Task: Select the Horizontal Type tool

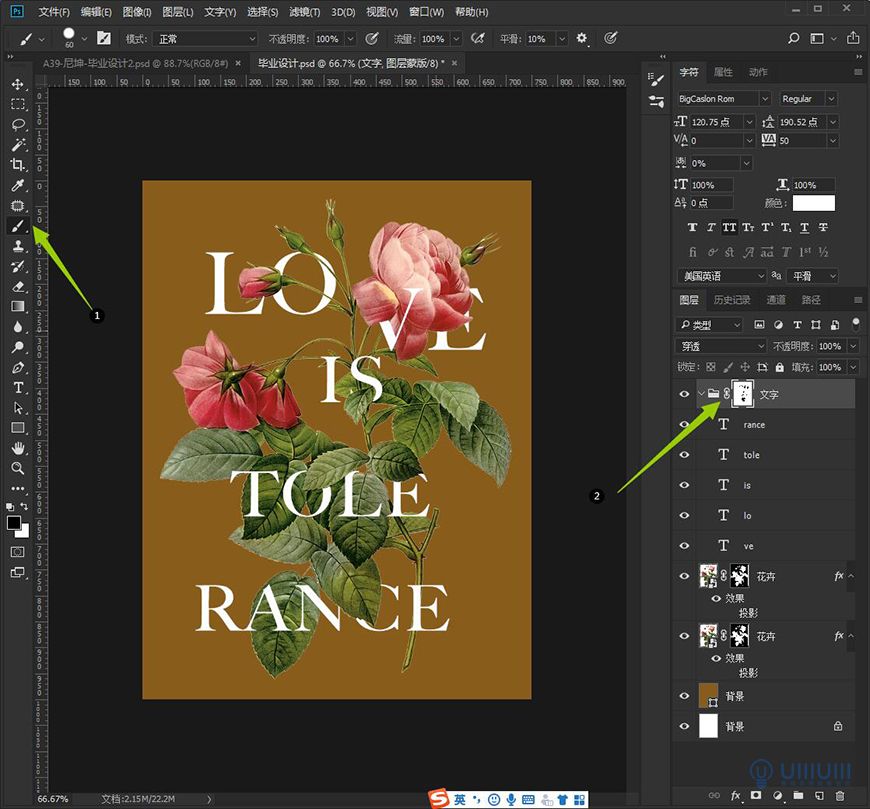Action: pos(18,387)
